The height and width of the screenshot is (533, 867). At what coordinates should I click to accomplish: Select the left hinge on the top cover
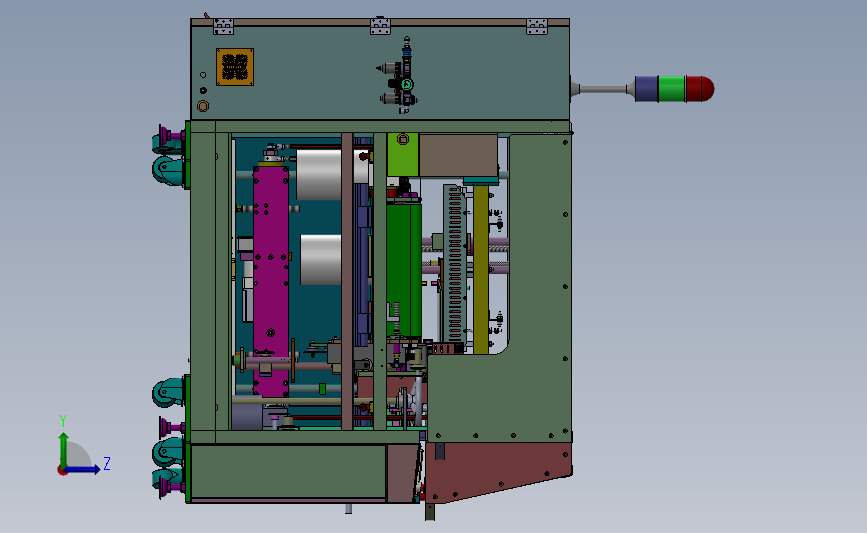click(x=223, y=26)
